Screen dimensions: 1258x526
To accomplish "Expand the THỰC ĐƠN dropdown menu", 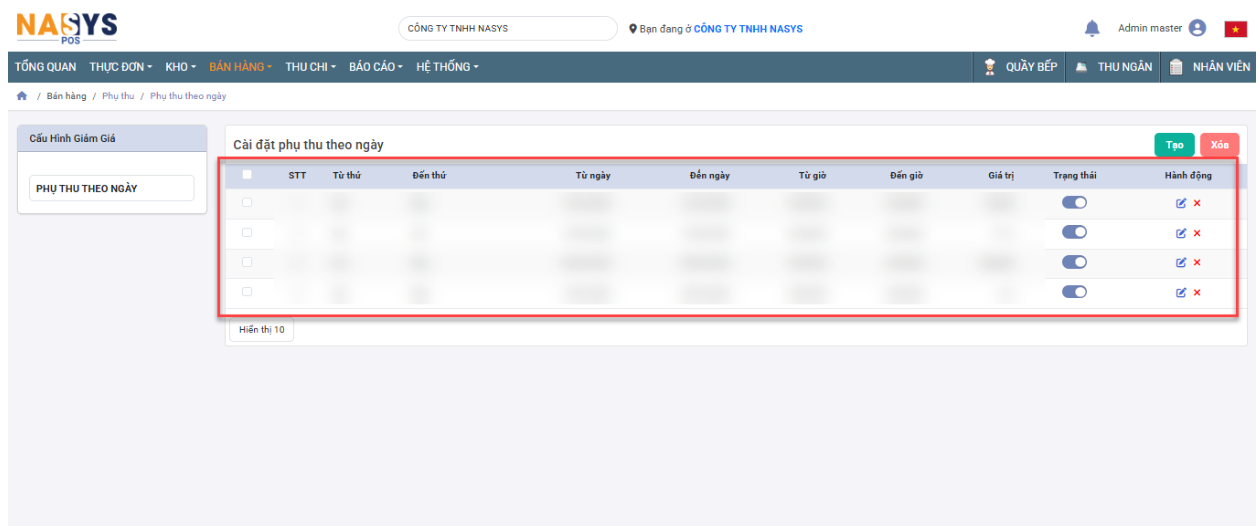I will 120,67.
